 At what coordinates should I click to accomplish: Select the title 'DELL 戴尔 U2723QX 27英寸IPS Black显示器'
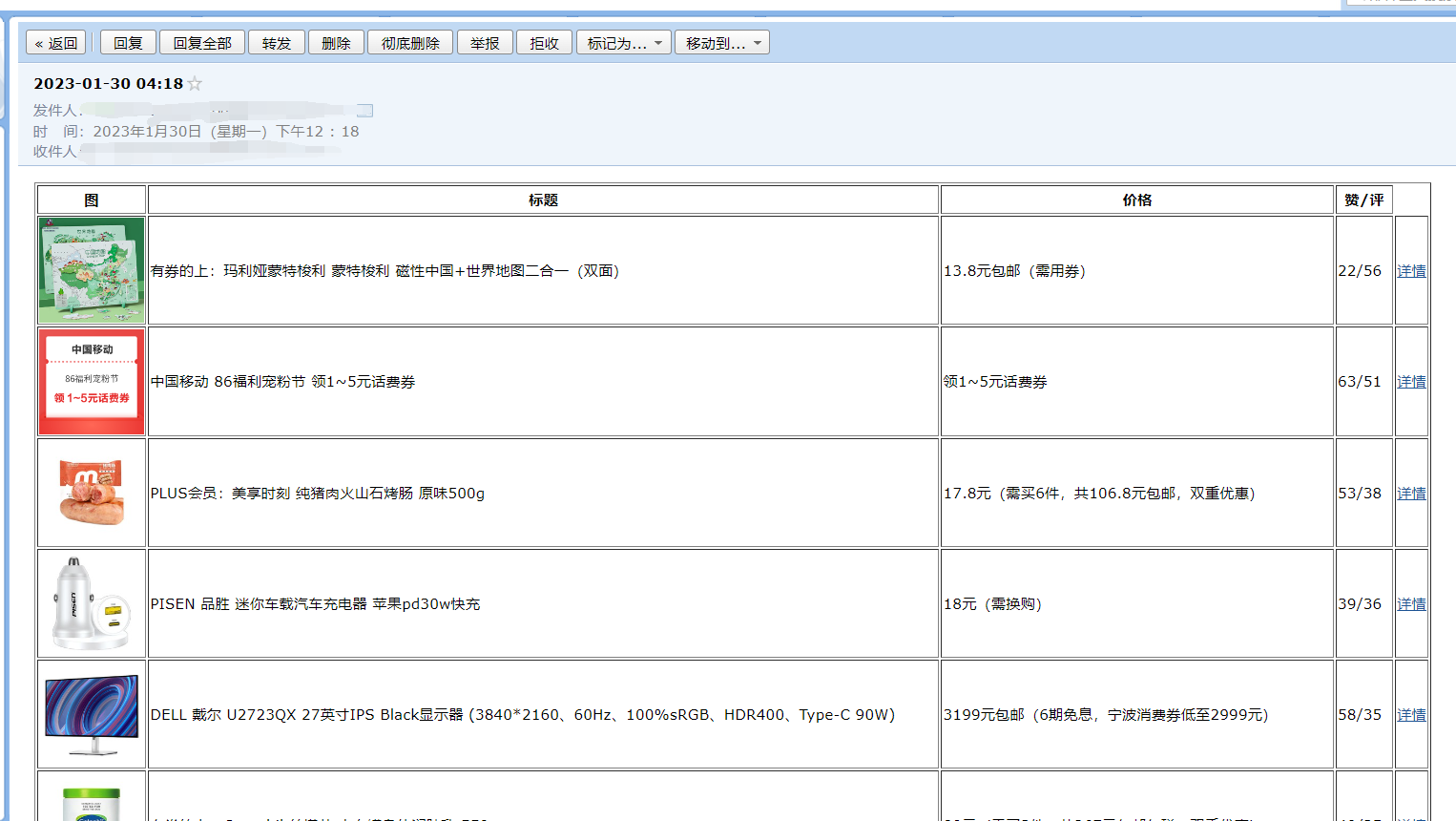523,715
